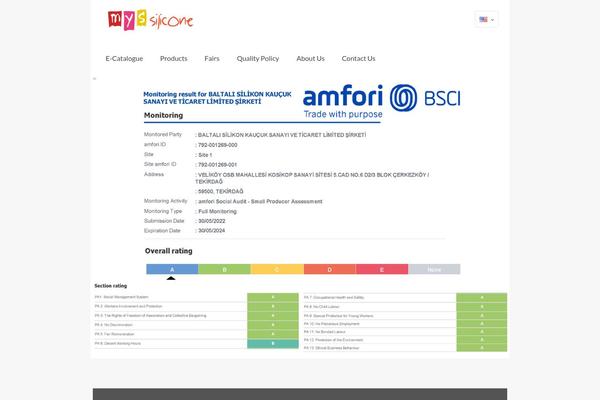The width and height of the screenshot is (600, 400).
Task: Open the Products menu
Action: (174, 58)
